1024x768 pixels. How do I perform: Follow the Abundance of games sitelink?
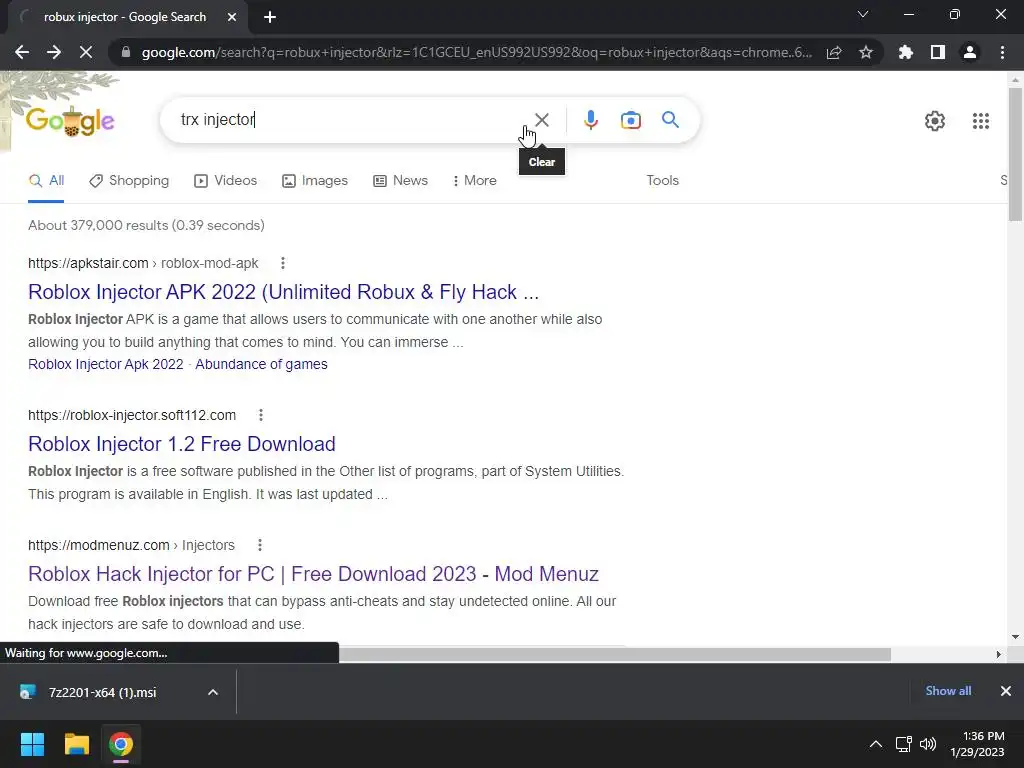coord(261,364)
